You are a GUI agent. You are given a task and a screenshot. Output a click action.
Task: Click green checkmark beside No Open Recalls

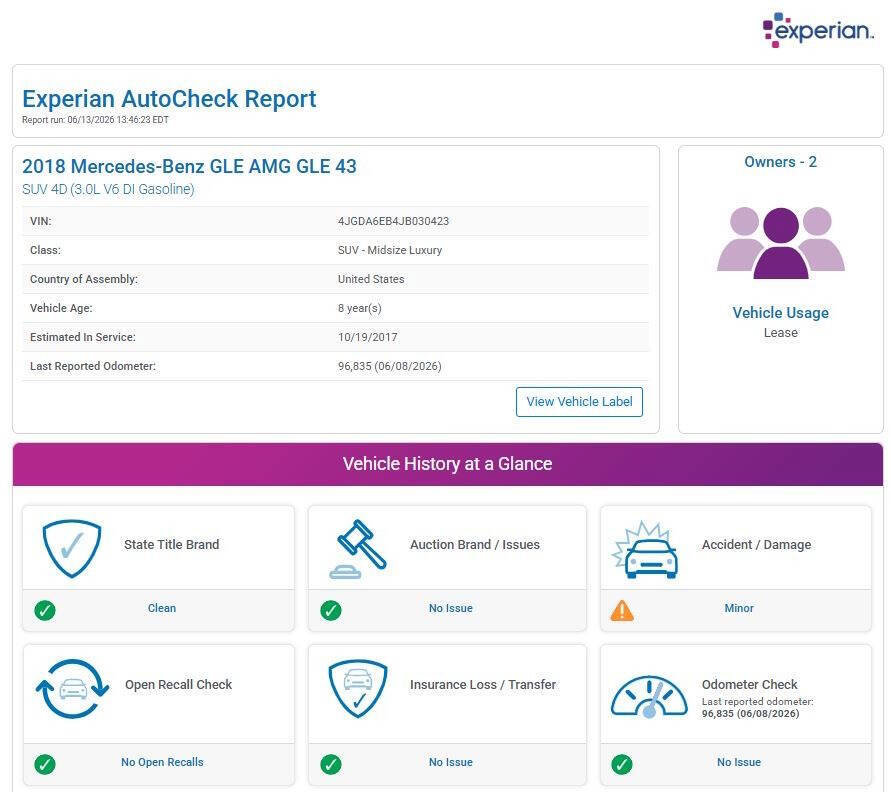[x=45, y=764]
